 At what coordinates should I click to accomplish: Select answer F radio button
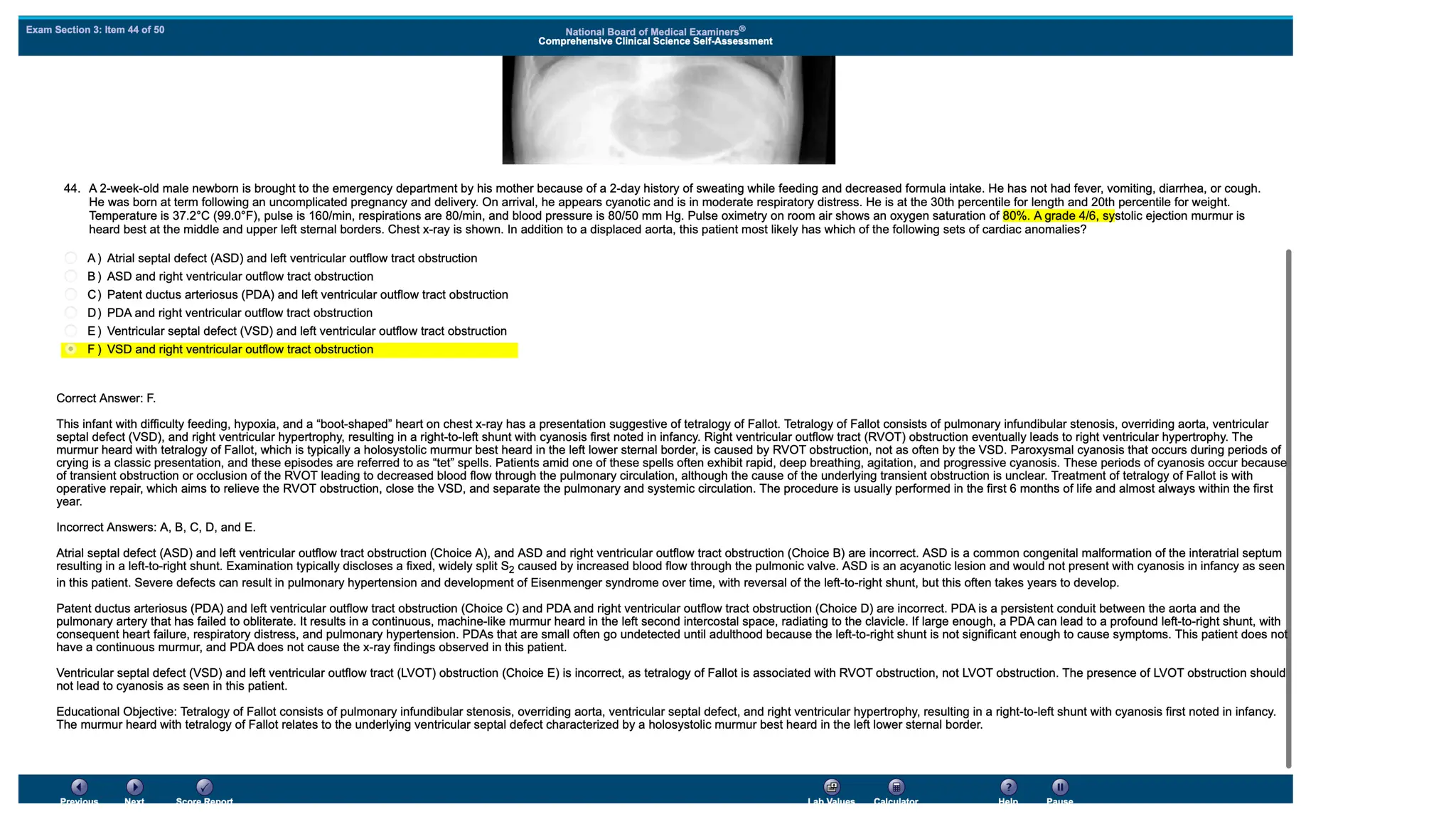(x=70, y=349)
